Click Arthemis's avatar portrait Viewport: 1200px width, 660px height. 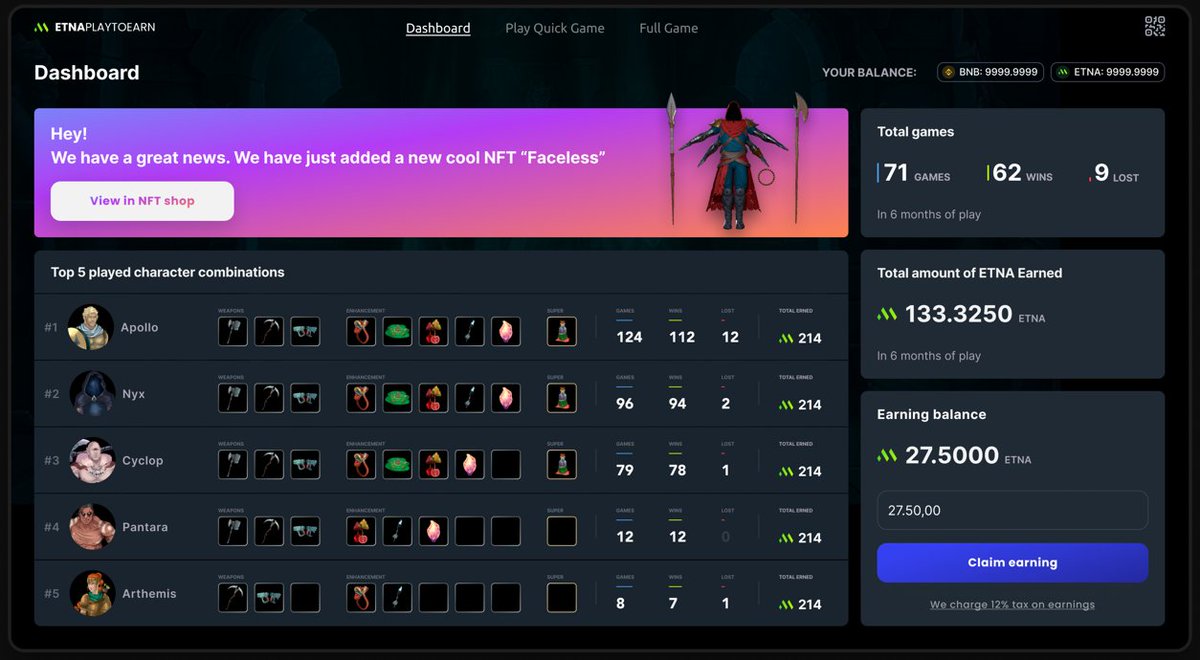point(91,593)
